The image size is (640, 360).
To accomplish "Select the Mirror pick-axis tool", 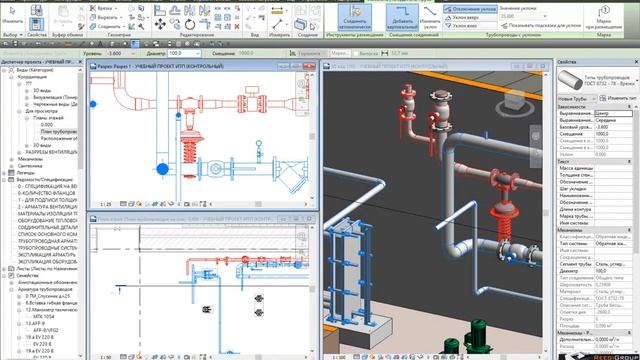I will click(x=190, y=10).
